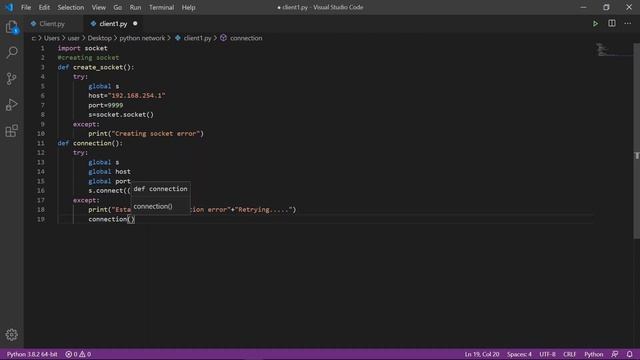This screenshot has height=360, width=640.
Task: Click Desktop in the breadcrumb path
Action: tap(100, 38)
